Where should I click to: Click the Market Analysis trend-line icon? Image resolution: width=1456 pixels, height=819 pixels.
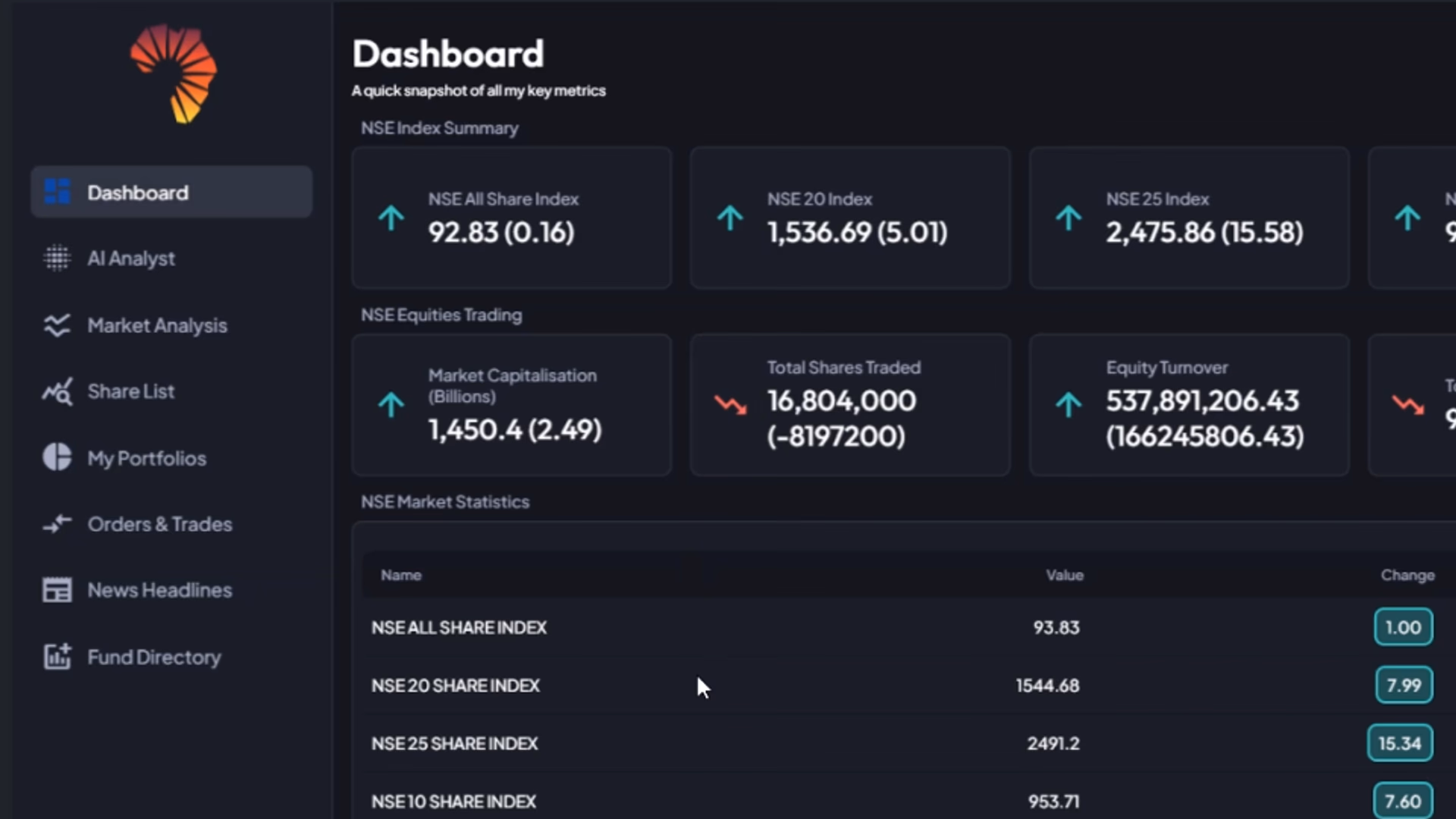point(57,325)
